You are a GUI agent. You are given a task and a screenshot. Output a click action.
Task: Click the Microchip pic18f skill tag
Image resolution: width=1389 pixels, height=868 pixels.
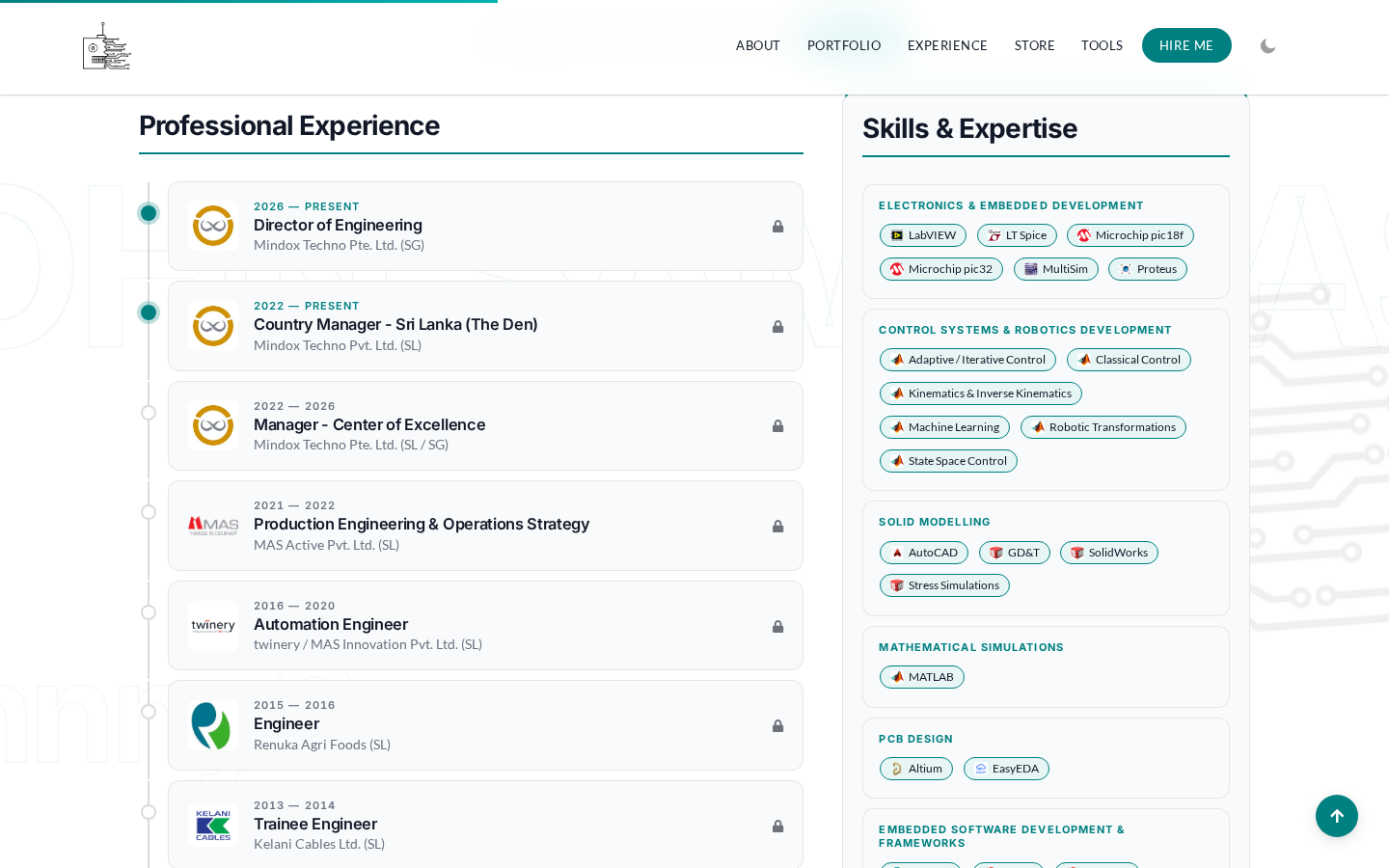(x=1130, y=235)
